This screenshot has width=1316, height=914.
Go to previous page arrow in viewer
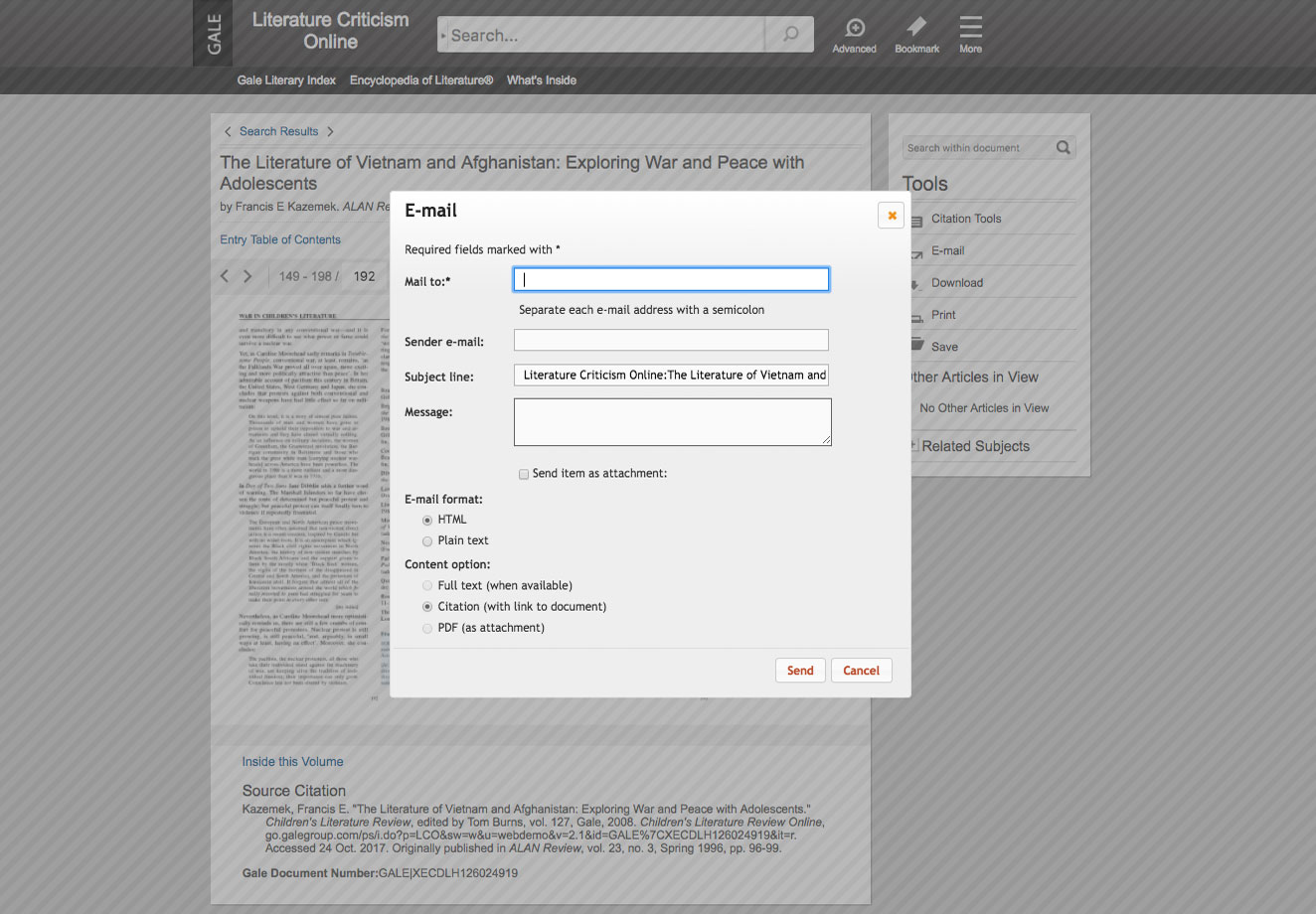(225, 276)
